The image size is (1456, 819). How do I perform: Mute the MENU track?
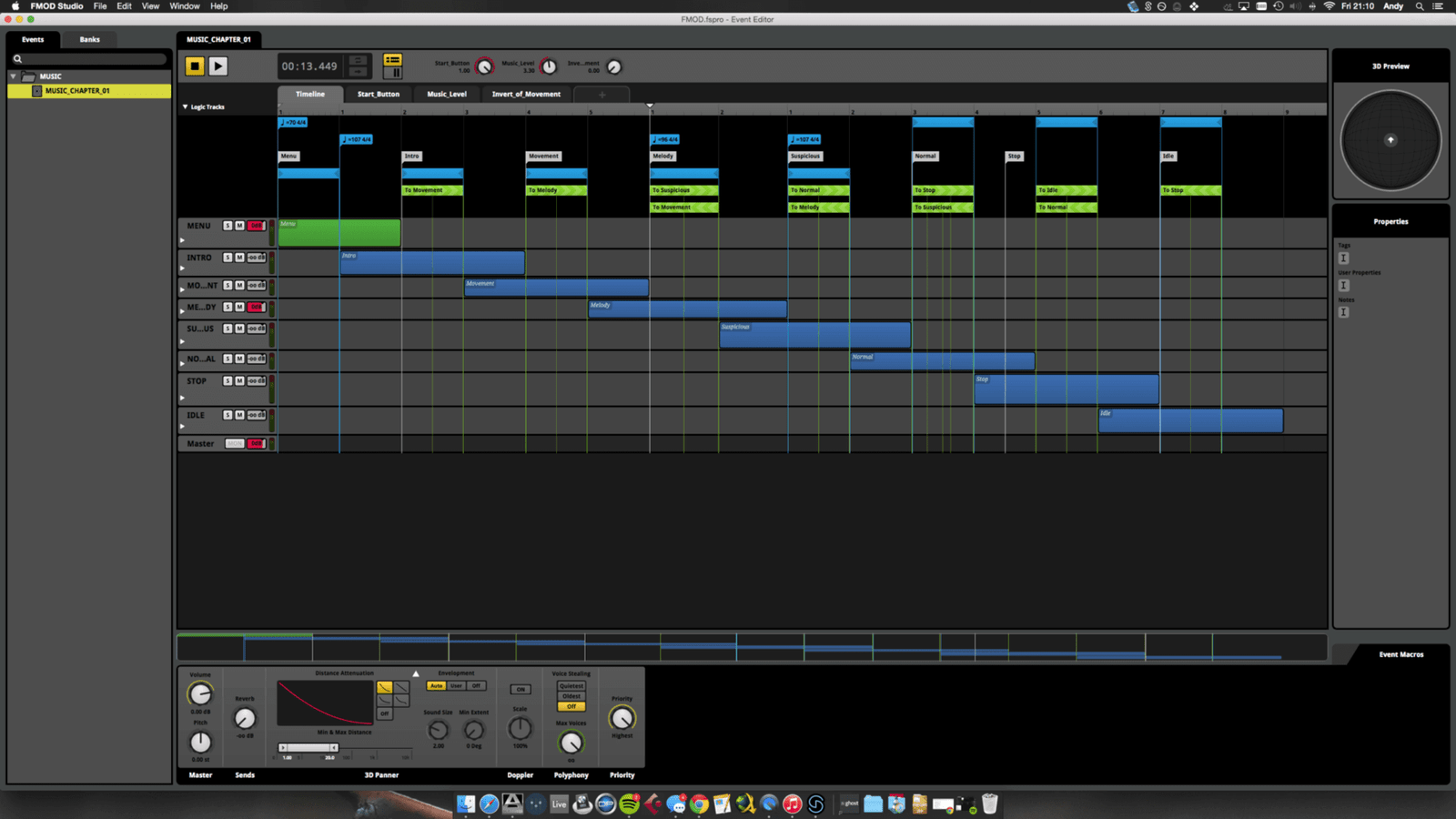pos(239,226)
